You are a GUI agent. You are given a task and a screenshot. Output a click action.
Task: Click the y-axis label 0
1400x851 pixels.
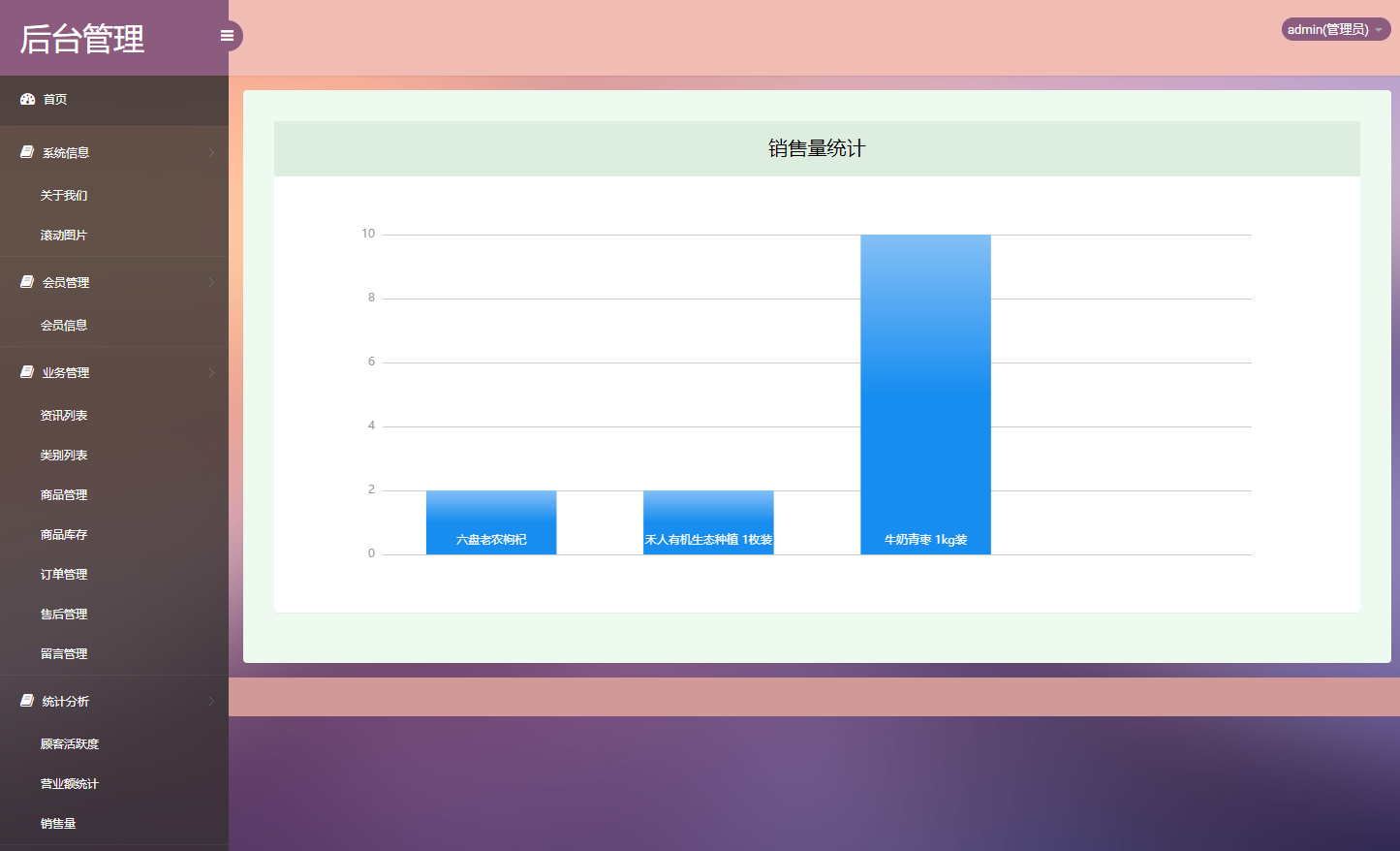pyautogui.click(x=371, y=553)
